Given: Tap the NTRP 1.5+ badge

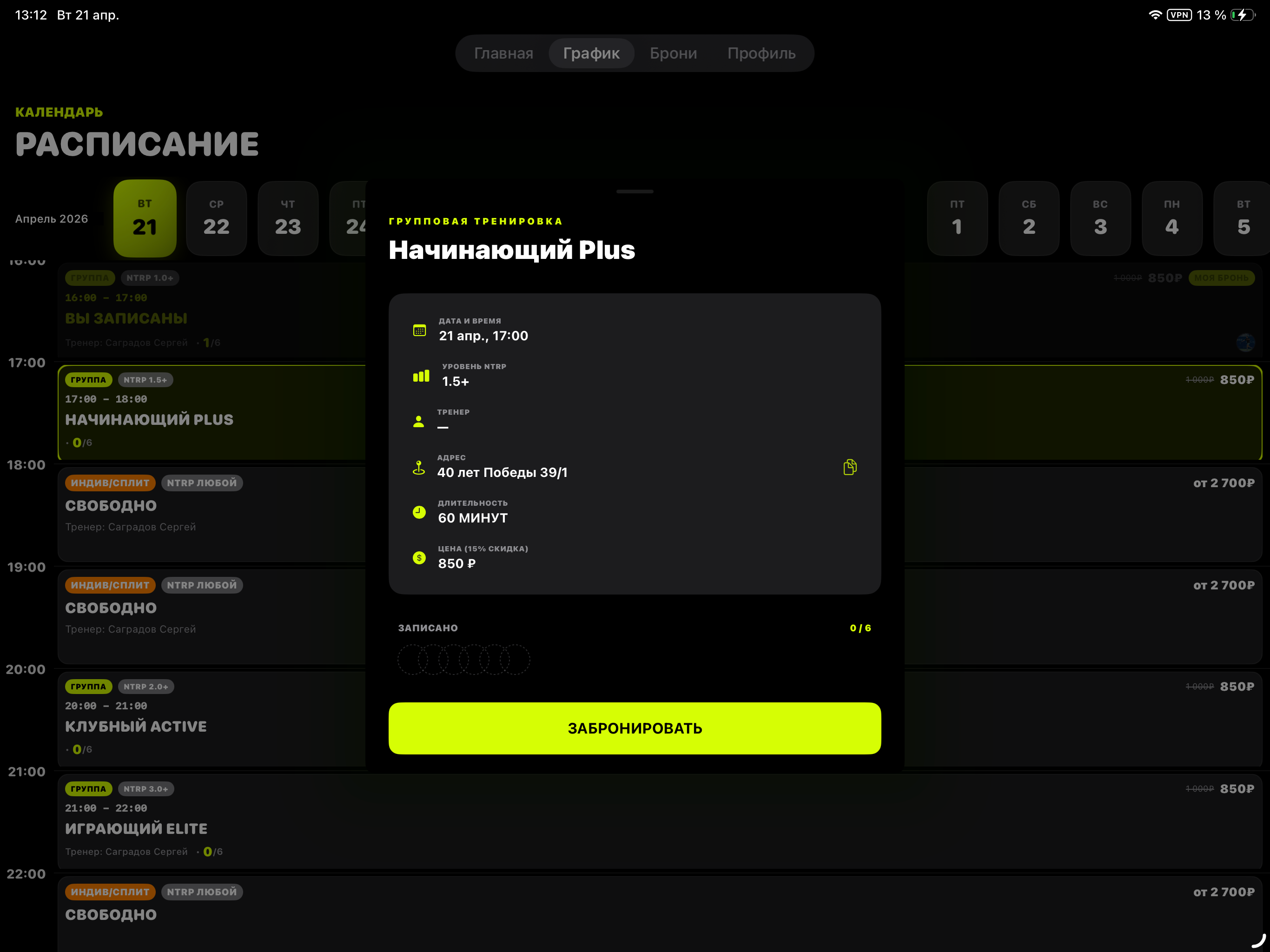Looking at the screenshot, I should click(x=145, y=379).
